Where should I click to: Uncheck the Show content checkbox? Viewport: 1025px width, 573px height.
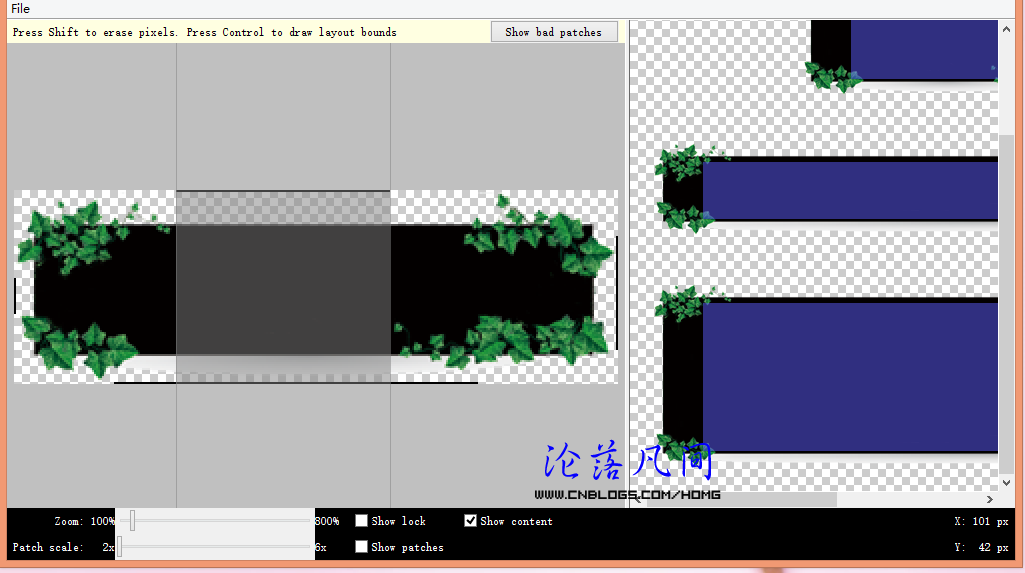pyautogui.click(x=470, y=521)
